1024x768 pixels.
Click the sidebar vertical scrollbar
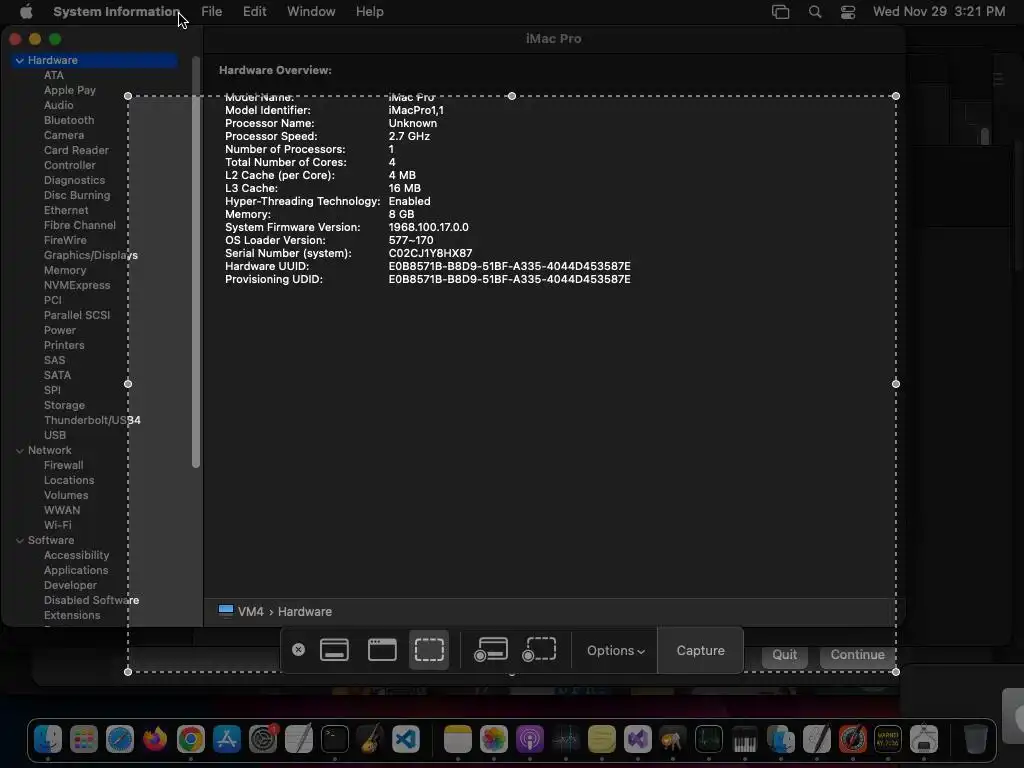pos(196,261)
